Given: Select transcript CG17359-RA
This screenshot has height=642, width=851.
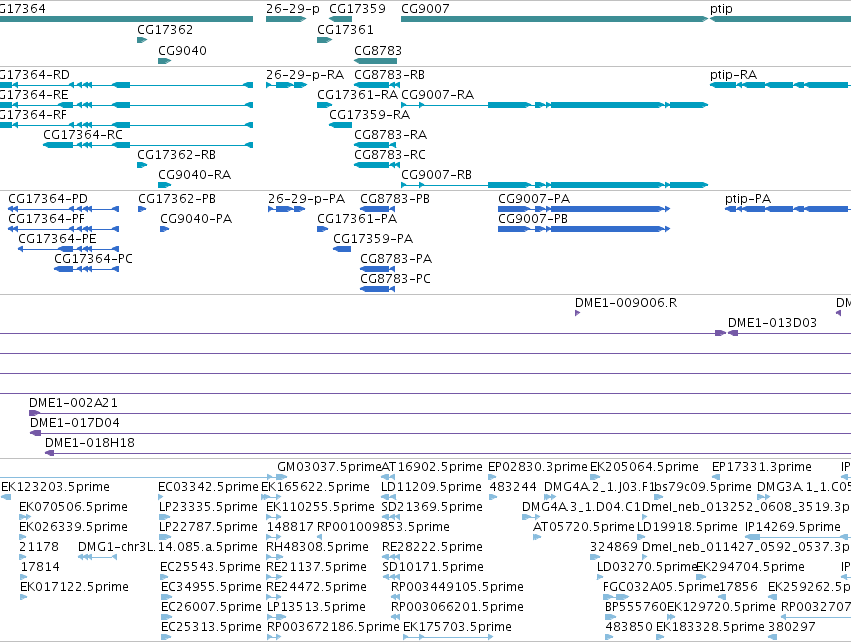Looking at the screenshot, I should pyautogui.click(x=340, y=125).
